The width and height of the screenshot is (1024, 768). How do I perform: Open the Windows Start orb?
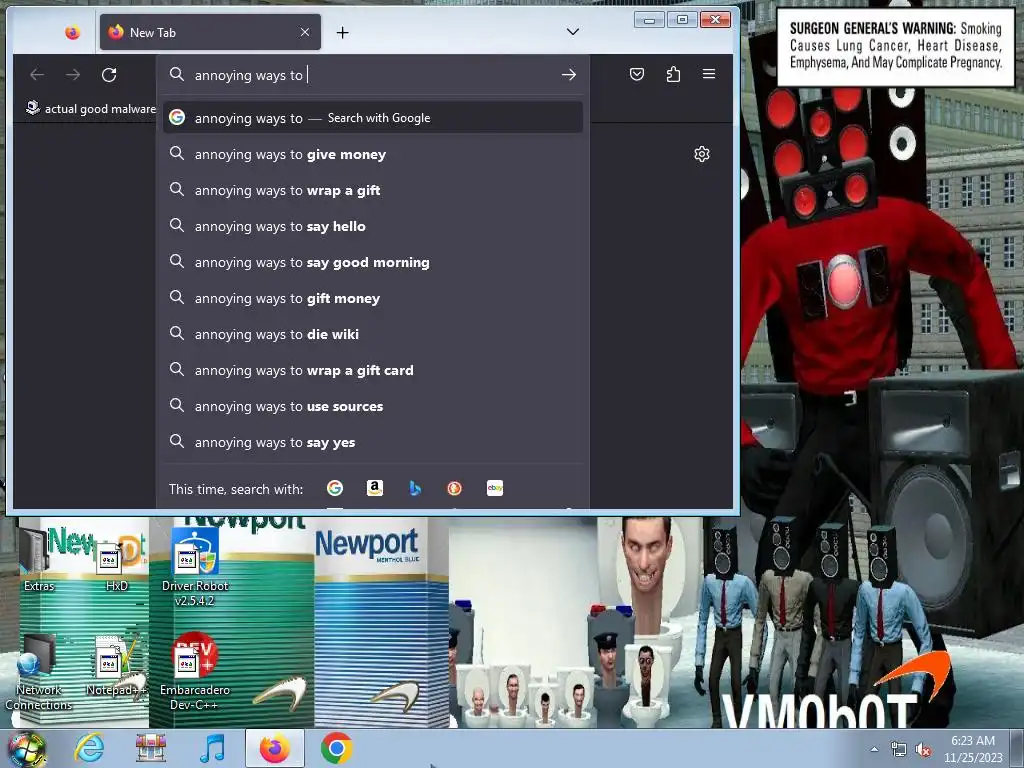(x=26, y=749)
